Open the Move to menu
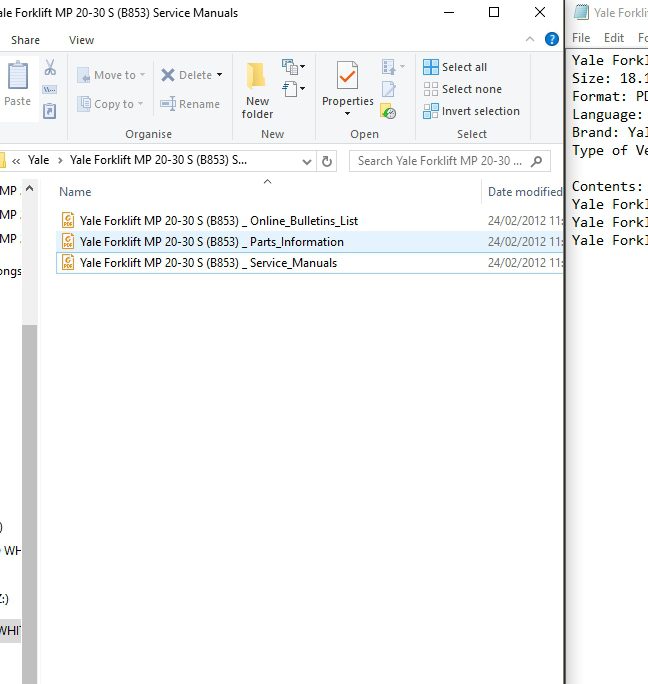Screen dimensions: 648x684 pyautogui.click(x=111, y=75)
